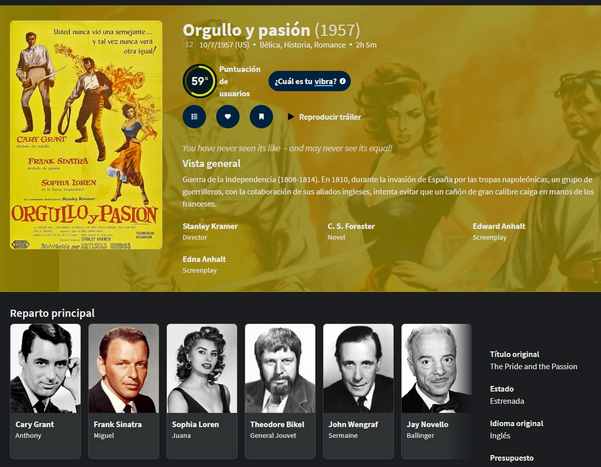Viewport: 601px width, 467px height.
Task: Click "¿Cuál es tu vibra?" button
Action: 309,81
